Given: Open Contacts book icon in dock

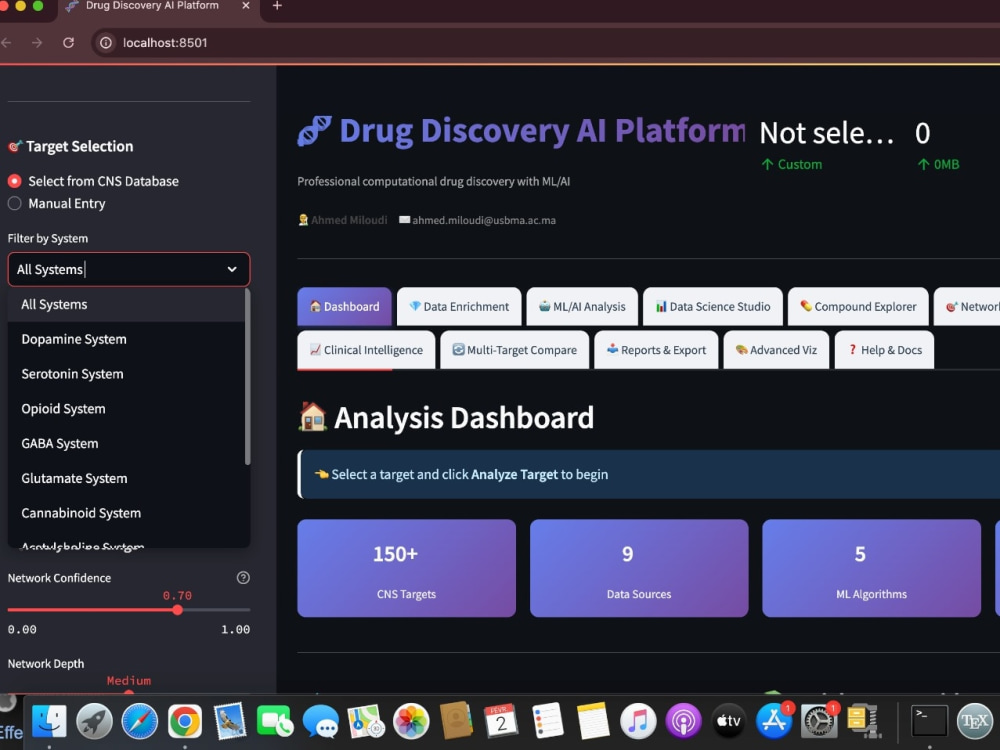Looking at the screenshot, I should (456, 721).
